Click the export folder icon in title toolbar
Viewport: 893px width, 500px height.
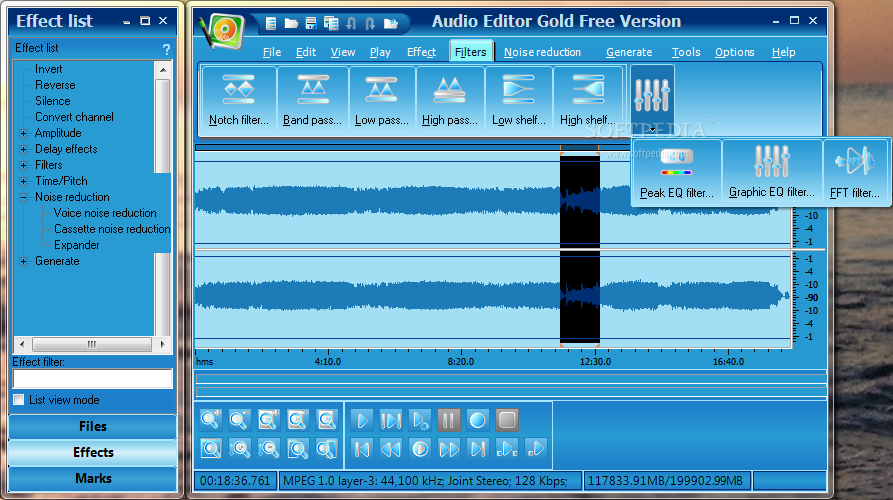(x=391, y=23)
